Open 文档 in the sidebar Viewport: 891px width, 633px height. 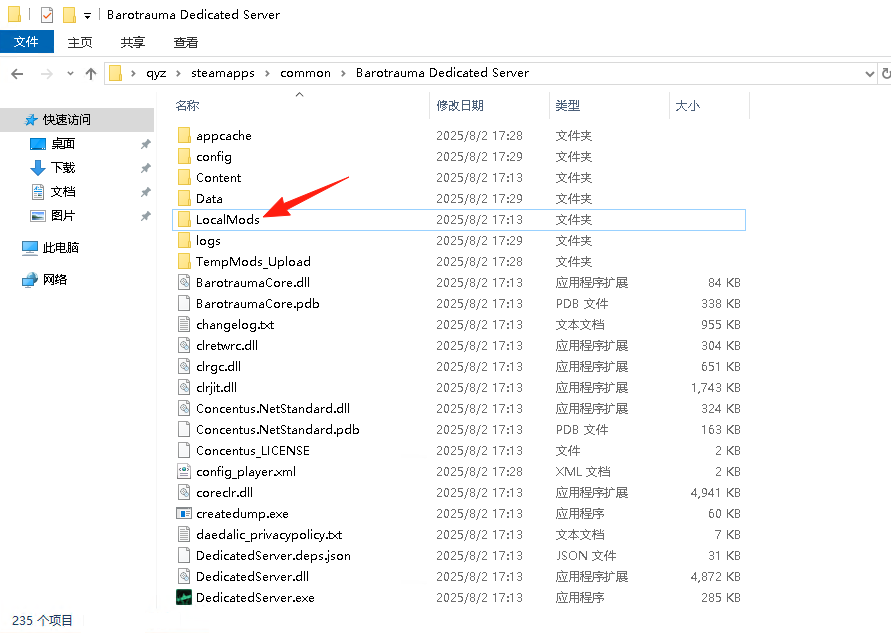point(63,191)
